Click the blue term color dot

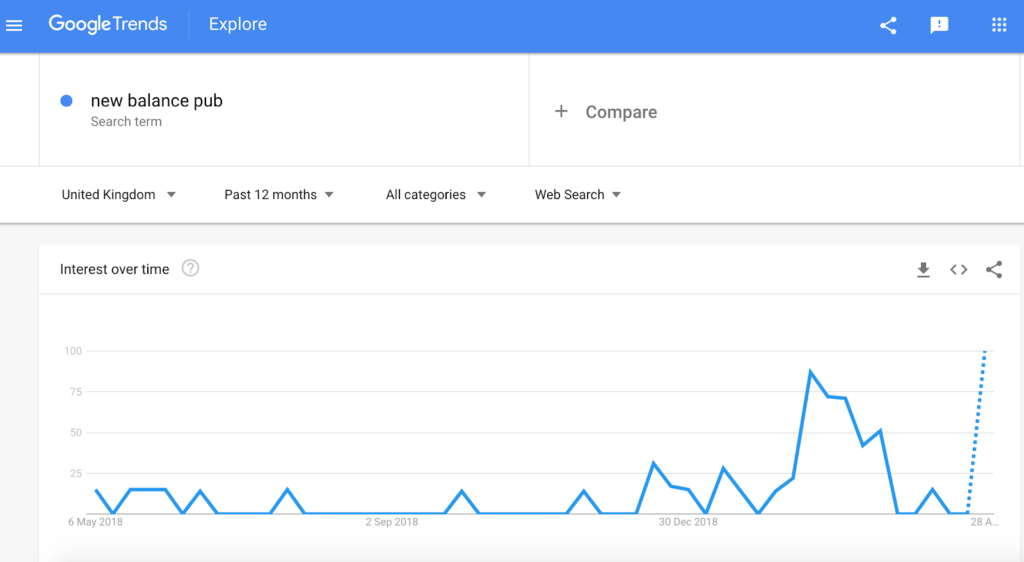pyautogui.click(x=66, y=101)
